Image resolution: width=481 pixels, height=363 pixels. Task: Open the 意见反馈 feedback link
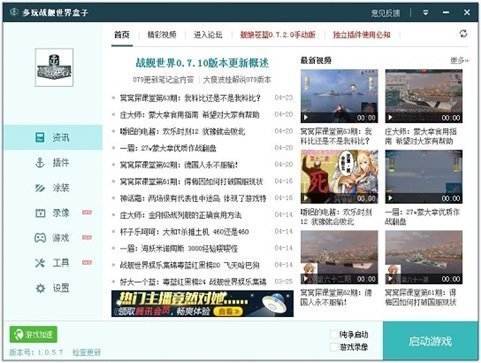[386, 13]
